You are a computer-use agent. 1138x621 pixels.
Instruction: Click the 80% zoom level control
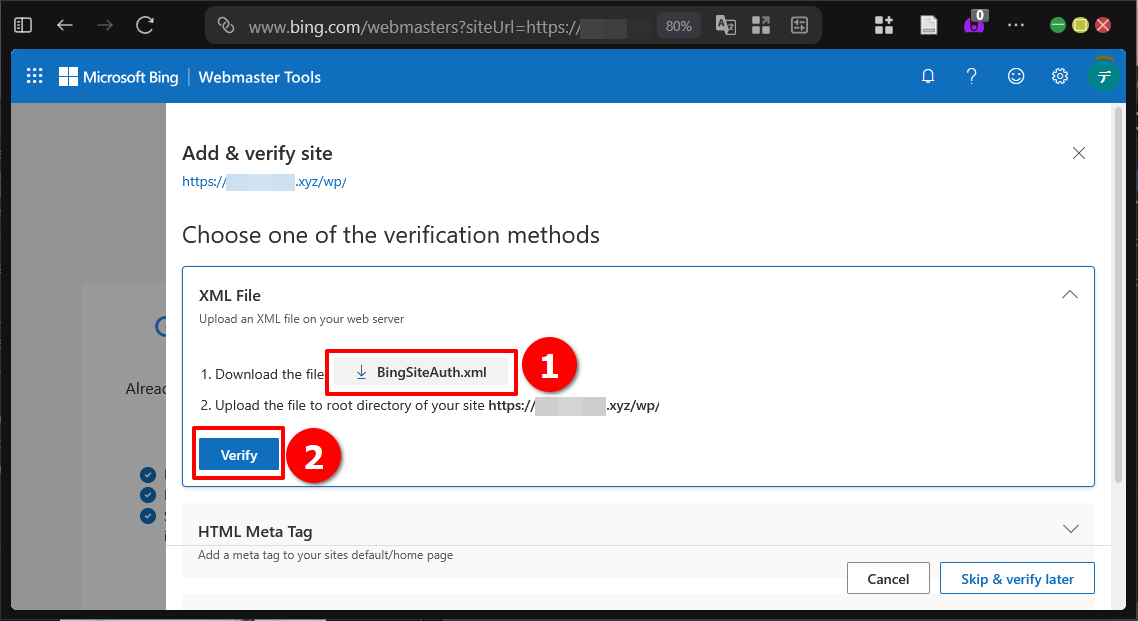pos(678,25)
